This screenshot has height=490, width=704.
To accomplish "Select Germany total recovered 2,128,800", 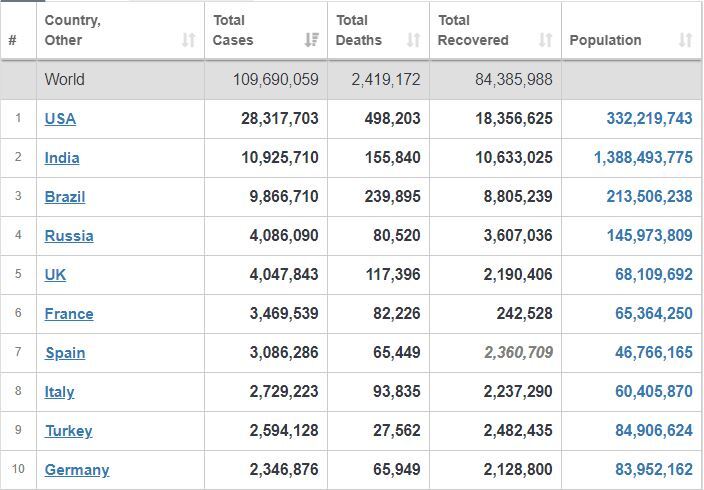I will coord(518,470).
